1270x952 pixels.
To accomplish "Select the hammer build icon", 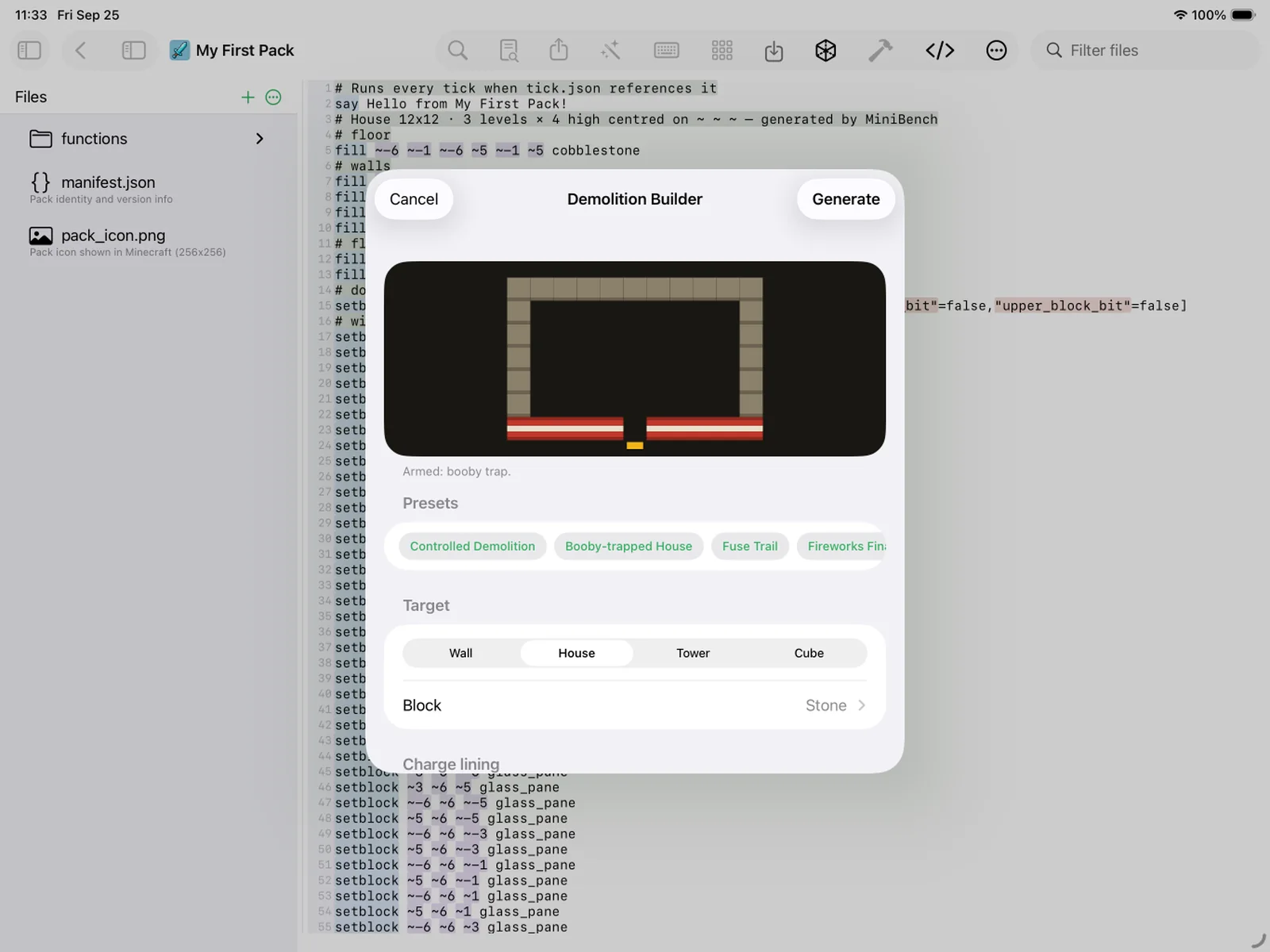I will click(880, 50).
